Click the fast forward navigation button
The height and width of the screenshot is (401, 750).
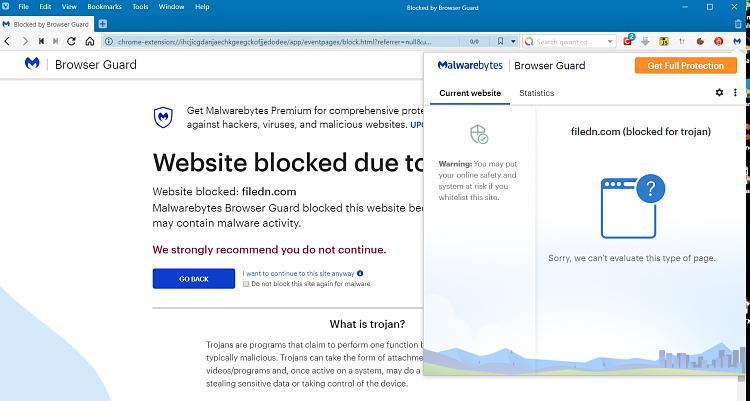click(x=56, y=42)
